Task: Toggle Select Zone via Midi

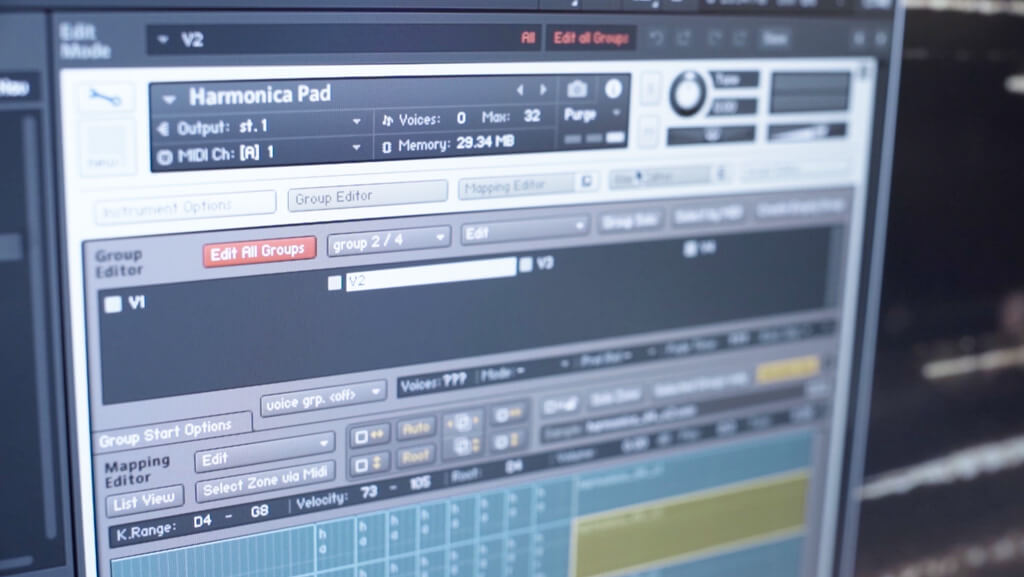Action: pos(265,482)
